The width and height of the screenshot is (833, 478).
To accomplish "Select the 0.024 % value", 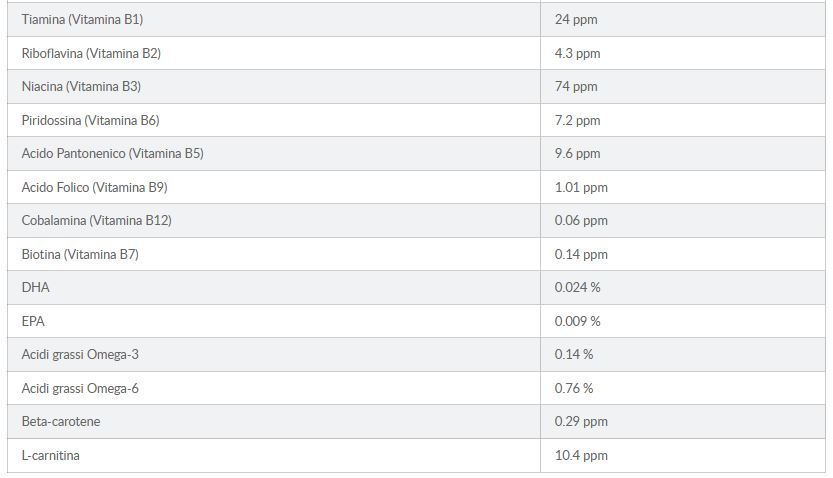I will pyautogui.click(x=577, y=287).
